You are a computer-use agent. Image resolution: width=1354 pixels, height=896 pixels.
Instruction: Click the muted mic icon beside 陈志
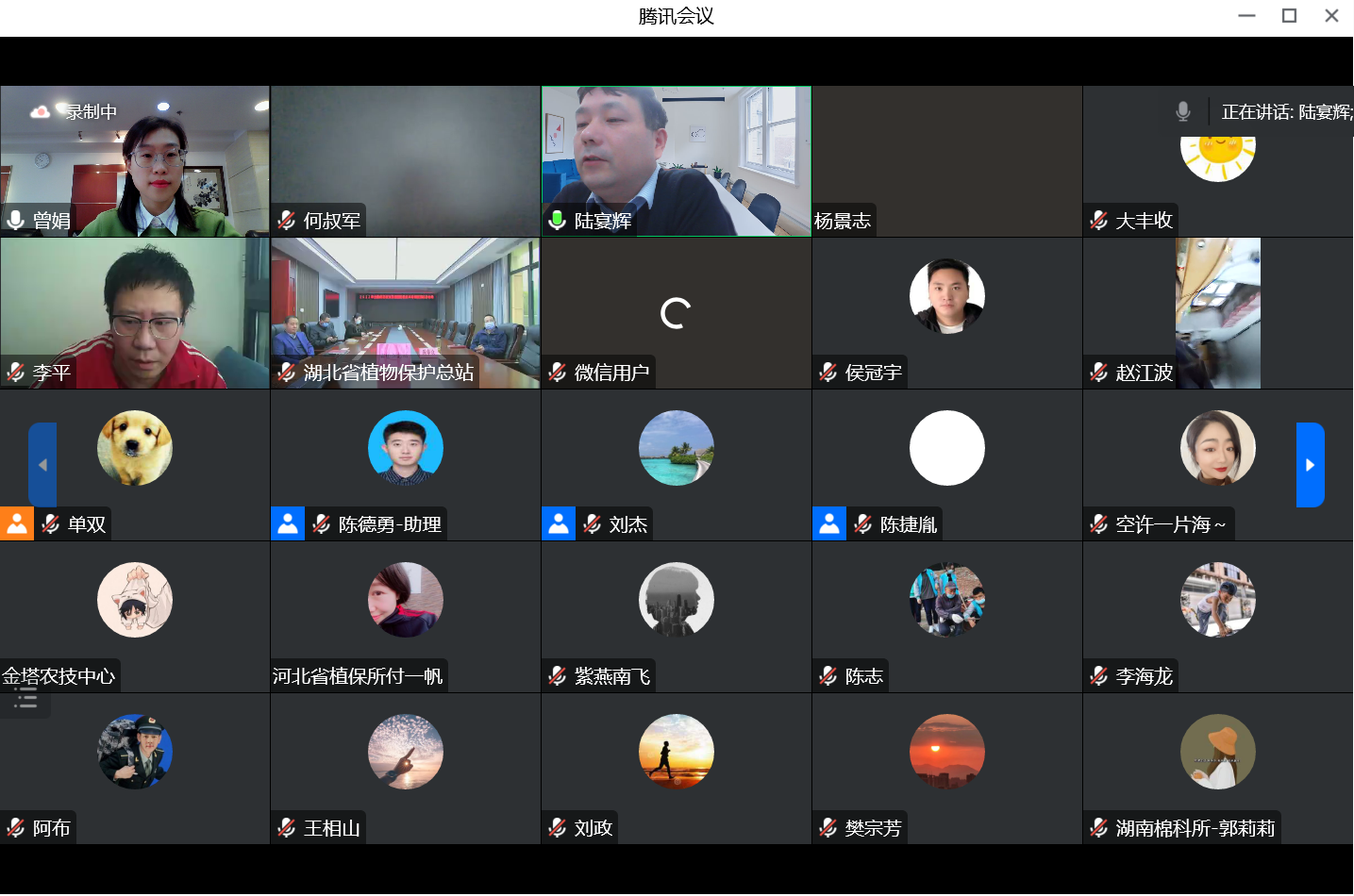click(x=828, y=676)
